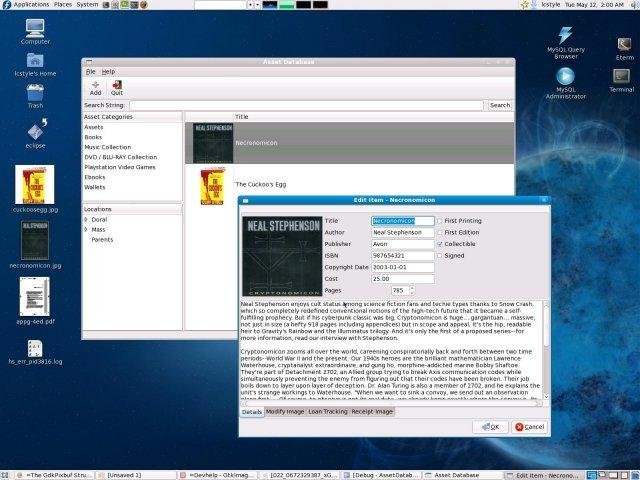Launch the Eterm desktop icon
This screenshot has width=640, height=480.
(x=624, y=44)
